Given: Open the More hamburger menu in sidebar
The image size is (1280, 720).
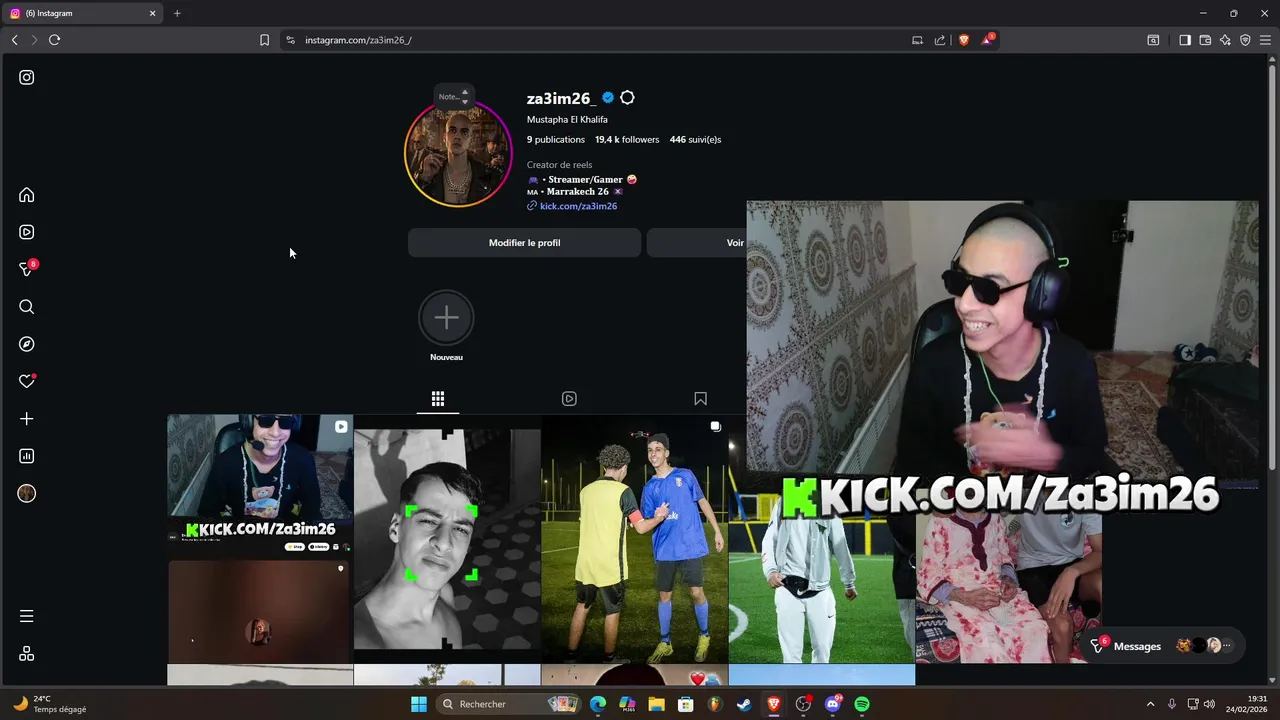Looking at the screenshot, I should tap(27, 616).
